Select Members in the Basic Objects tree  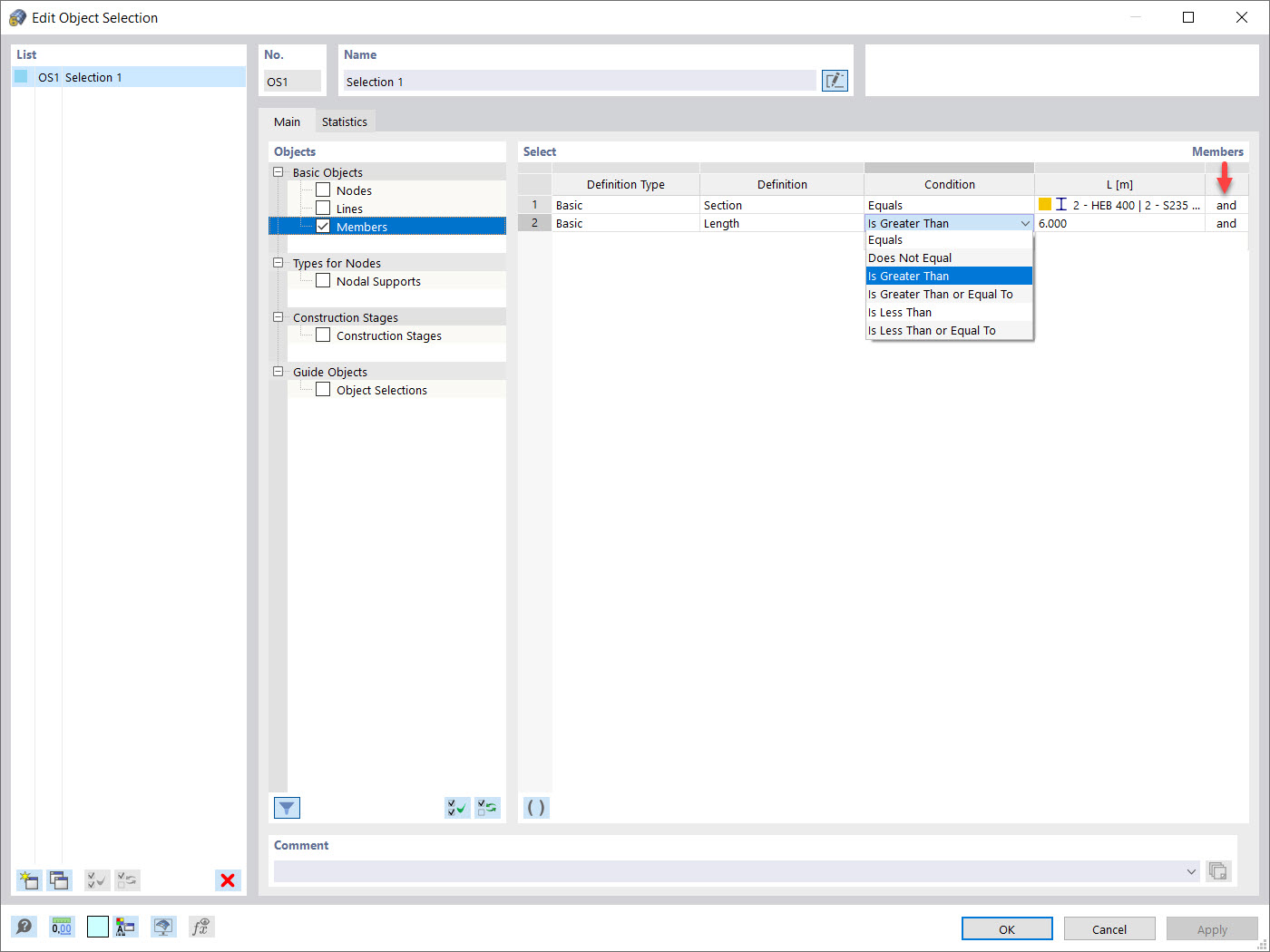[361, 226]
